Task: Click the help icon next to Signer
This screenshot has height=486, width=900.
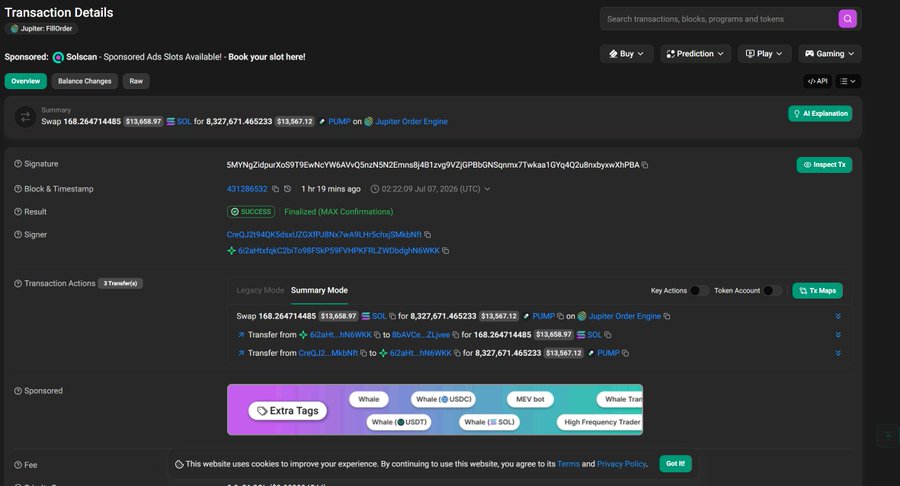Action: [x=18, y=235]
